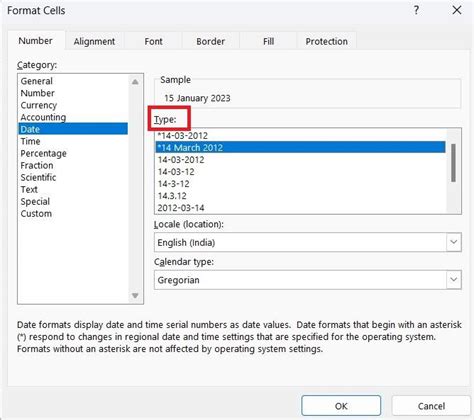Pick the Percentage category
The width and height of the screenshot is (474, 420).
(73, 153)
